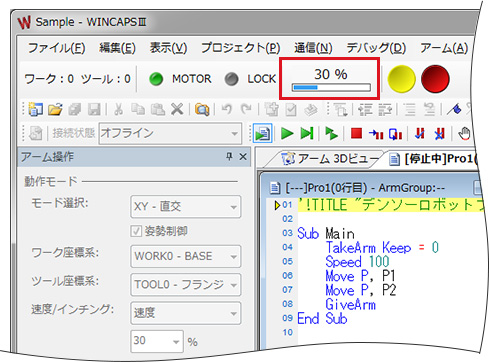Click code line 03 Sub Main
Viewport: 489px width, 362px height.
(x=326, y=233)
